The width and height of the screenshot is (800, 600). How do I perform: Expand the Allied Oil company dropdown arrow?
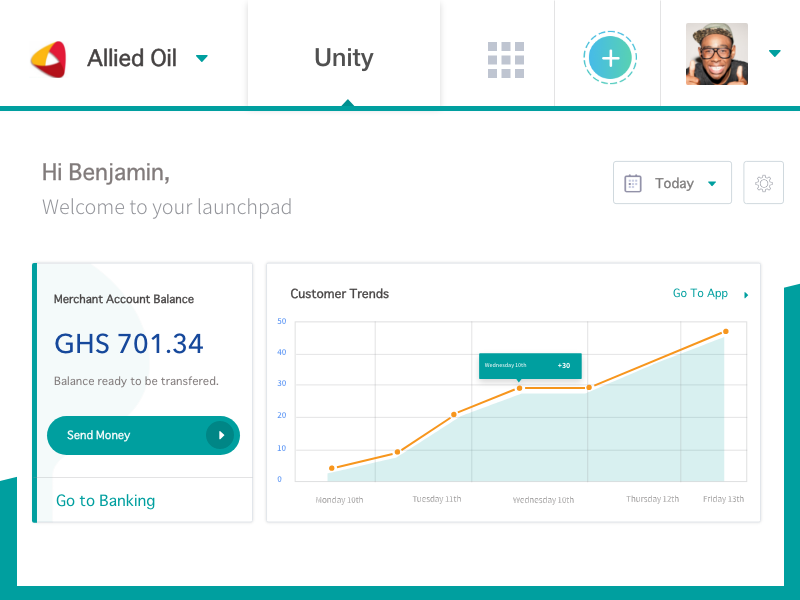click(202, 58)
